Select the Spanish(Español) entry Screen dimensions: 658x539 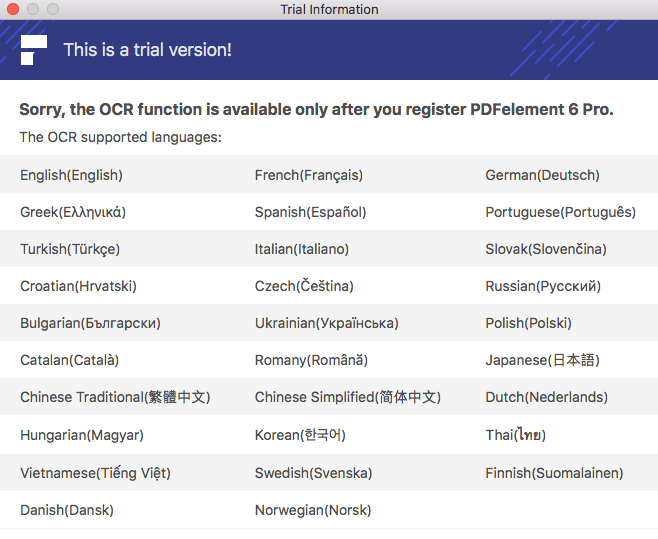pyautogui.click(x=311, y=212)
